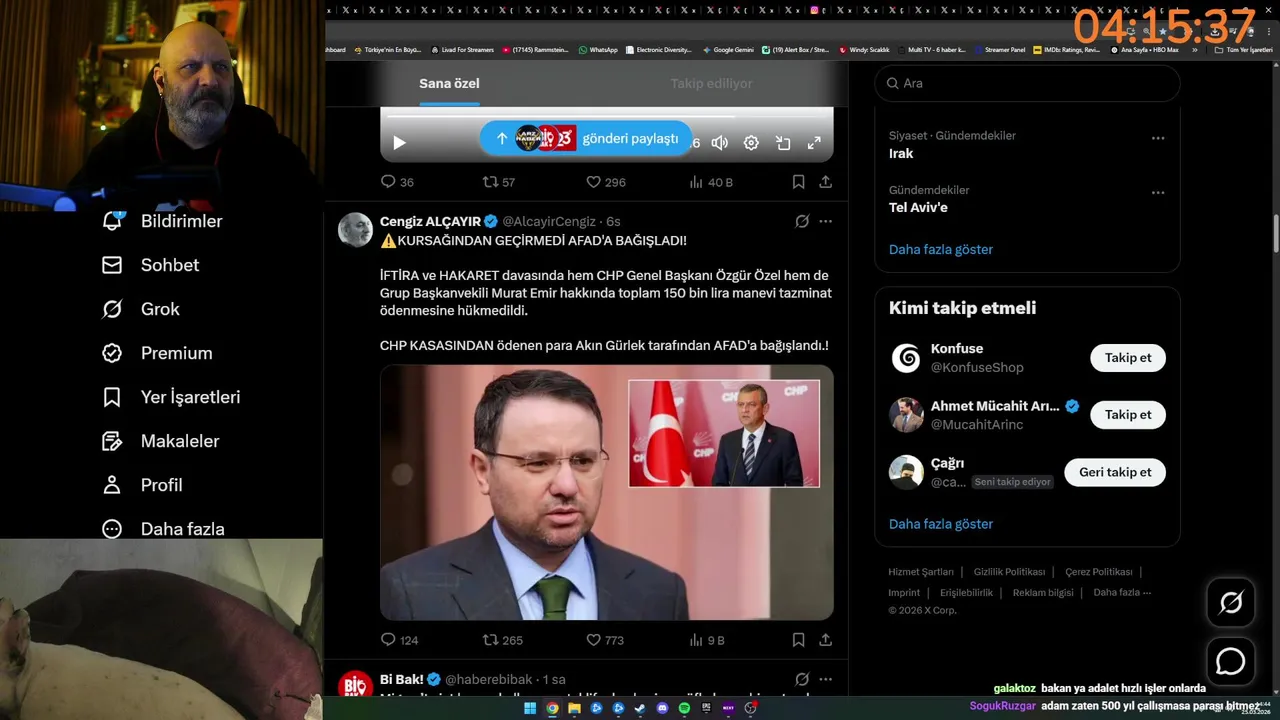Repost the post with 265 reposts
The image size is (1280, 720).
click(x=503, y=640)
